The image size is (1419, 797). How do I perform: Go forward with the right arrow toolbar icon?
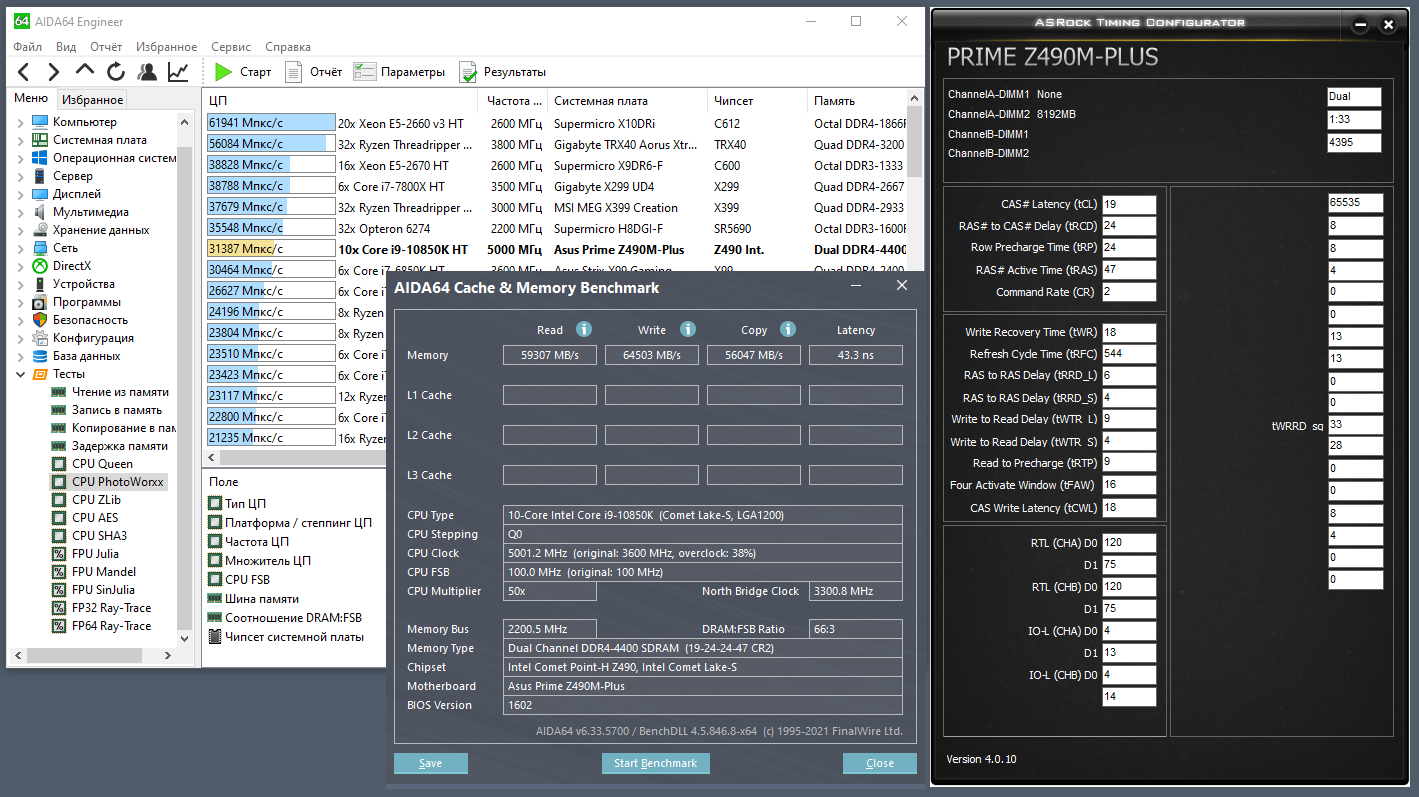point(54,72)
